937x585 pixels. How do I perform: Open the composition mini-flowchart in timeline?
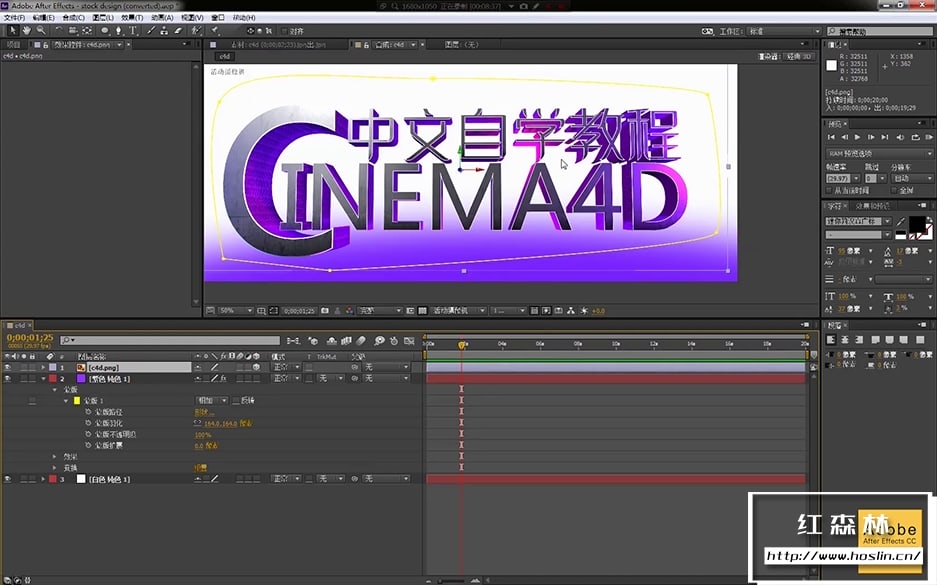pyautogui.click(x=293, y=341)
